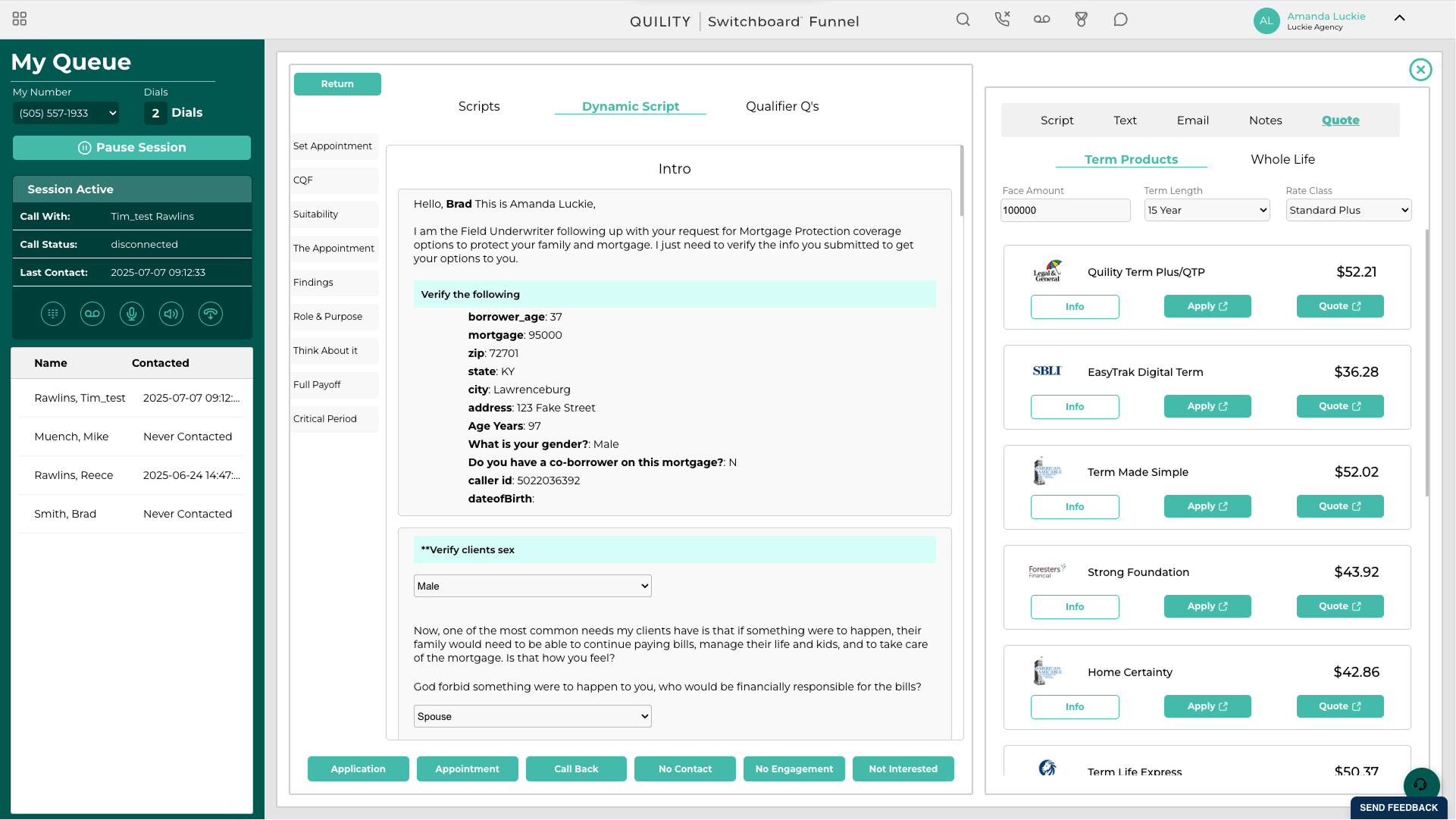
Task: Click the Appointment disposition button
Action: [x=467, y=769]
